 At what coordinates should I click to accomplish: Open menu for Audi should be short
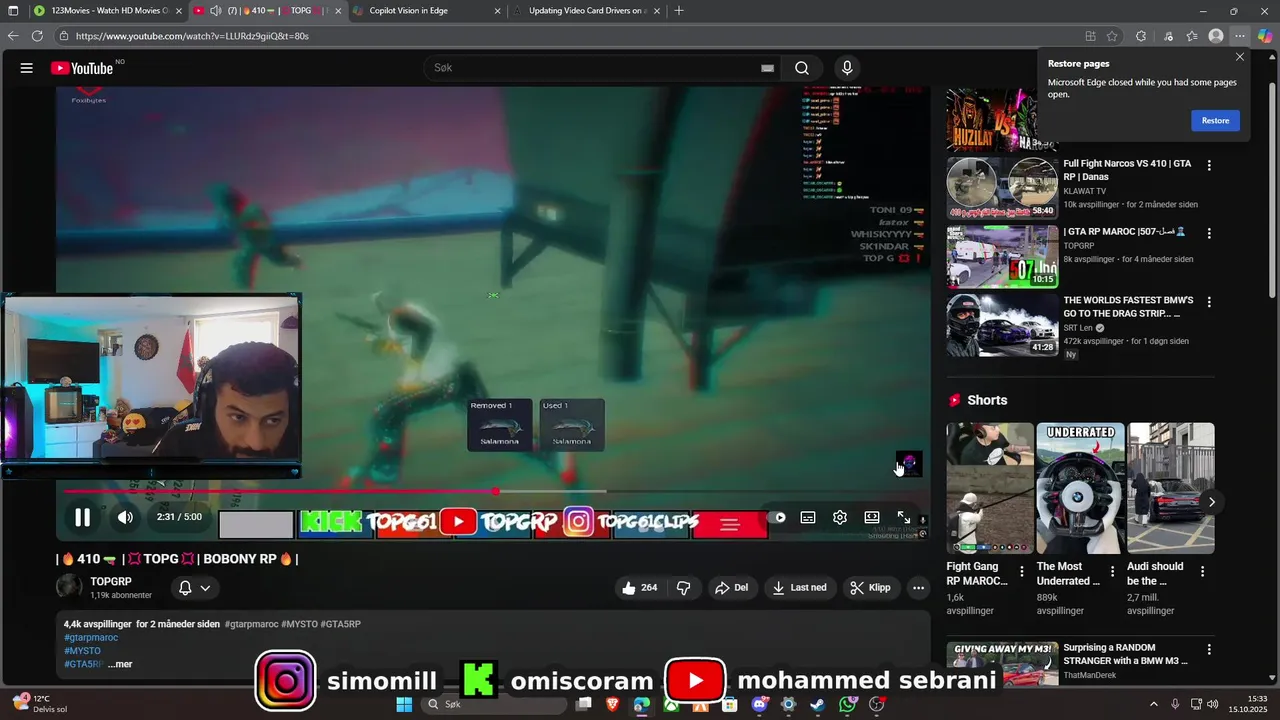(1202, 572)
